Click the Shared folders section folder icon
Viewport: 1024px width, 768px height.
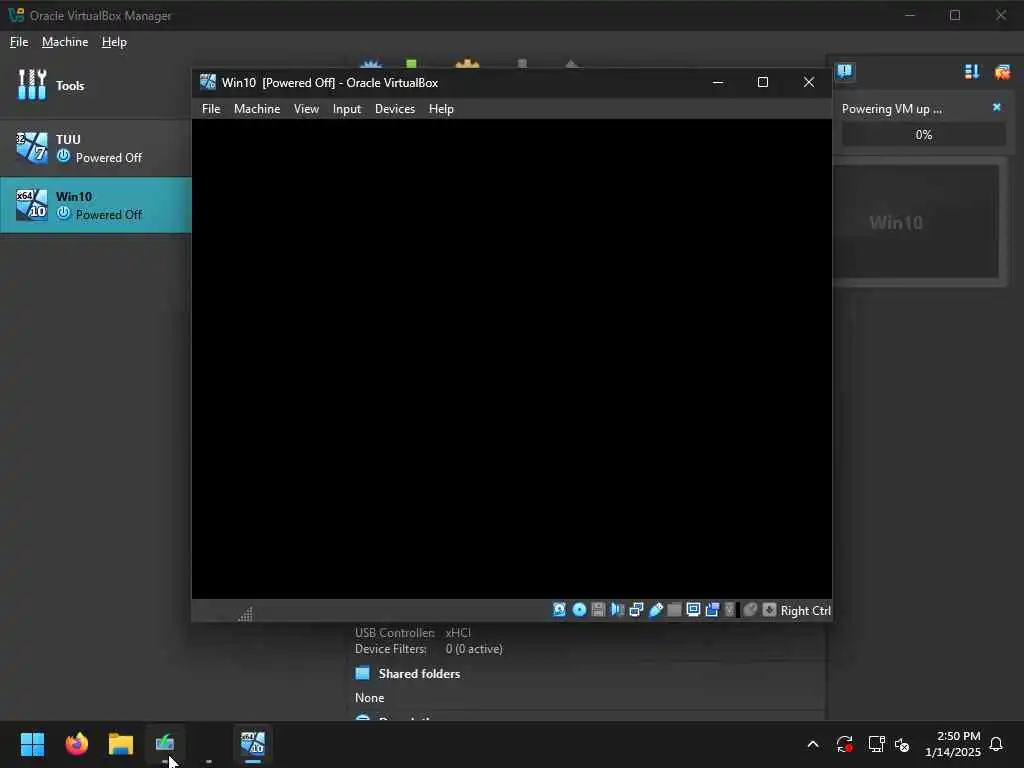click(x=362, y=673)
